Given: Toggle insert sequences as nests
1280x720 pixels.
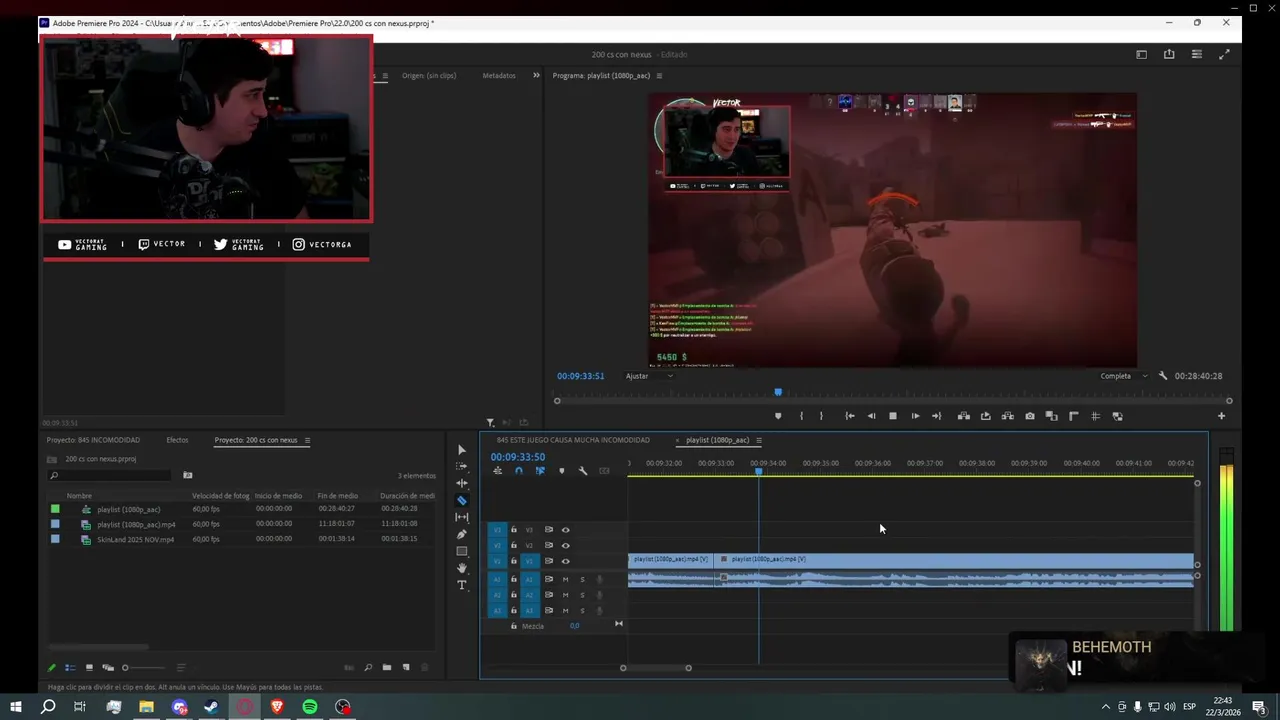Looking at the screenshot, I should click(x=497, y=471).
